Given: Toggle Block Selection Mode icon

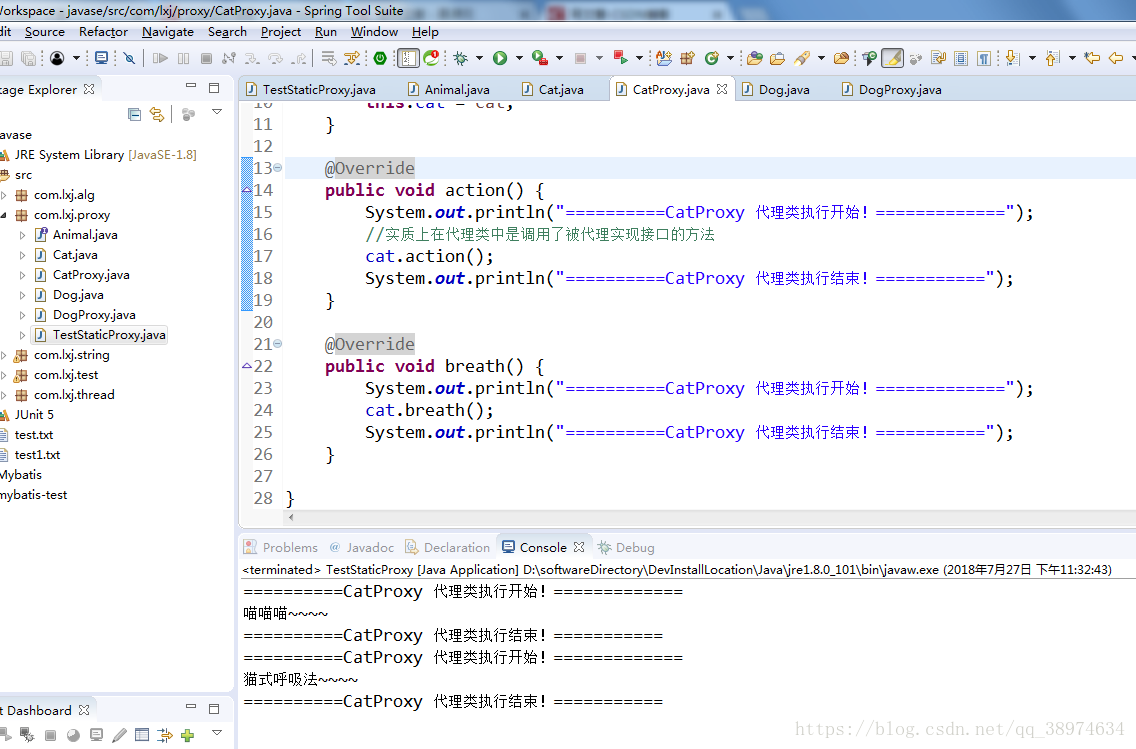Looking at the screenshot, I should click(961, 58).
